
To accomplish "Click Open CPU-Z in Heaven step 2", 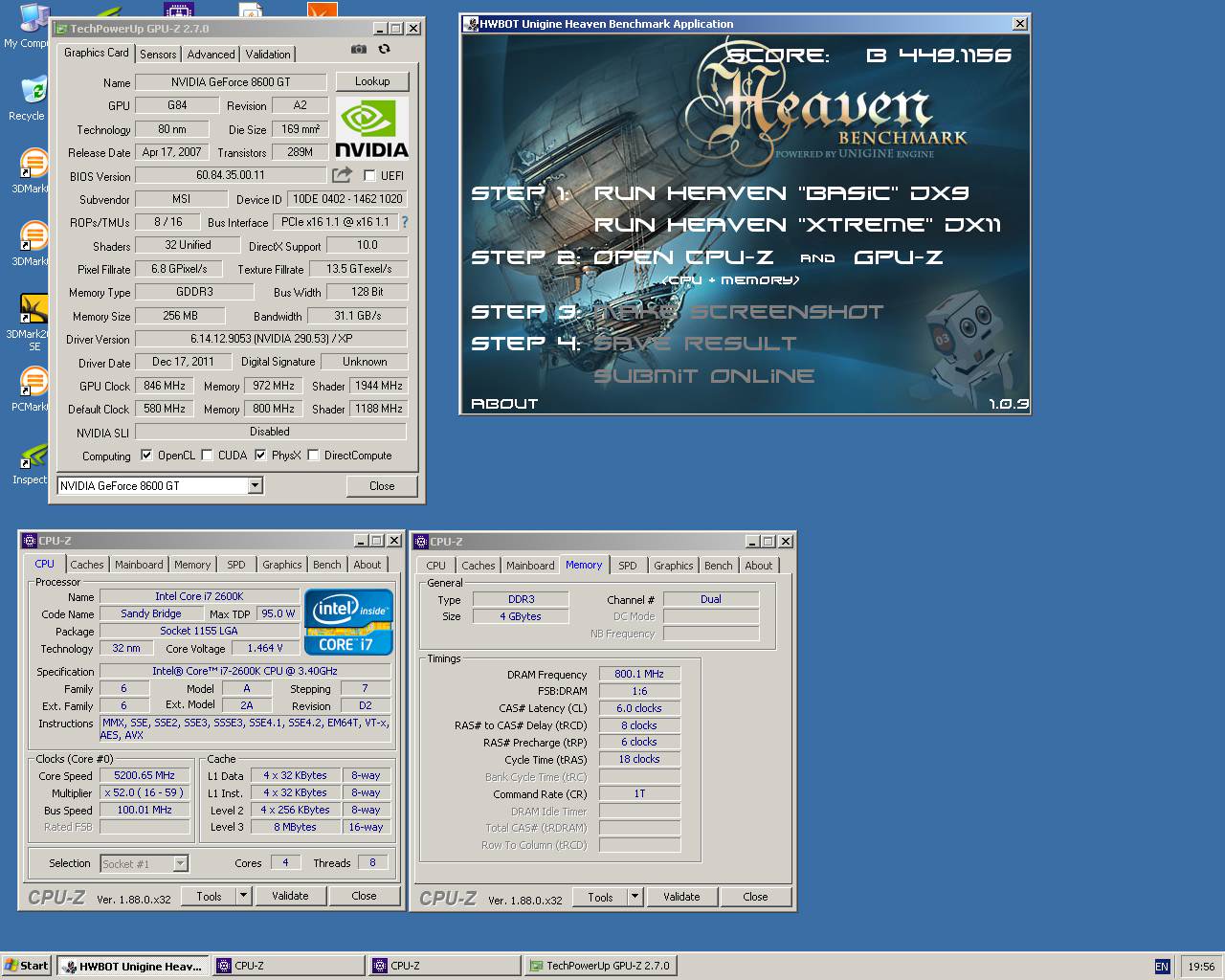I will [683, 257].
